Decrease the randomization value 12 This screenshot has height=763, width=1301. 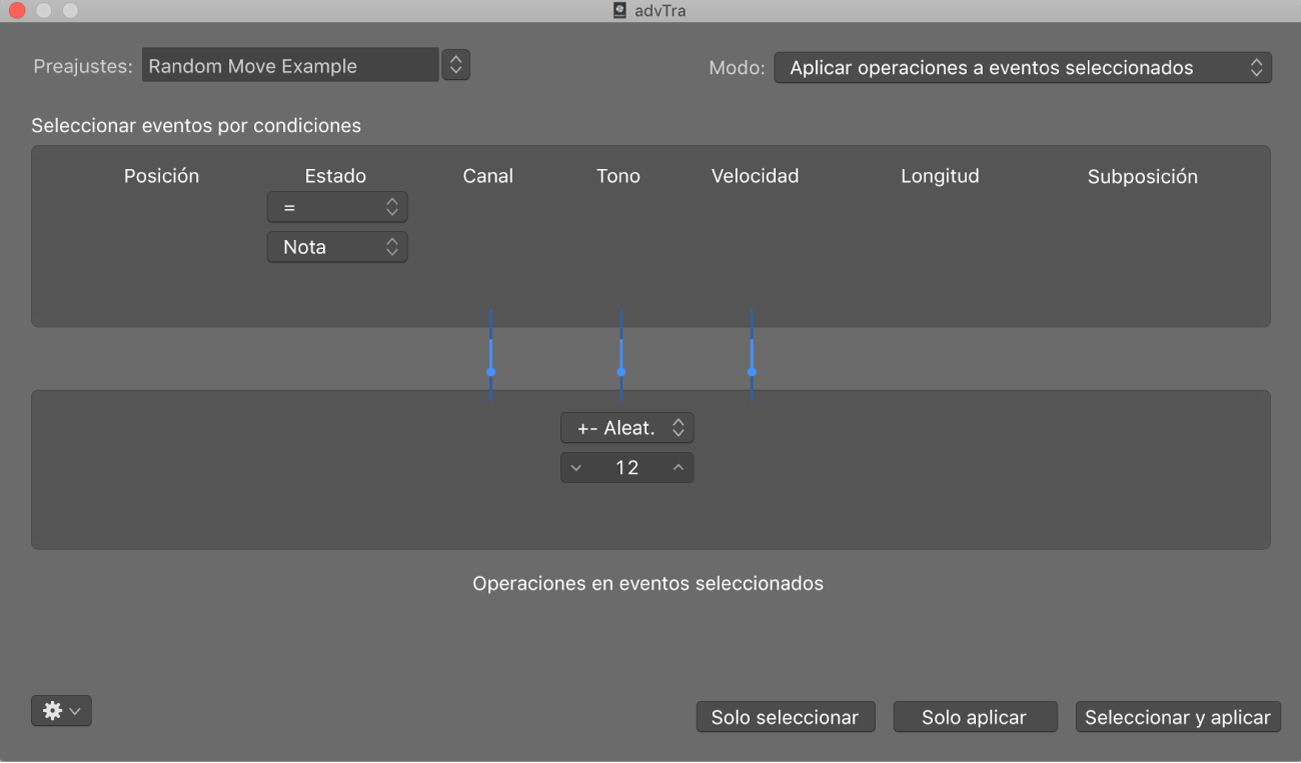[576, 467]
